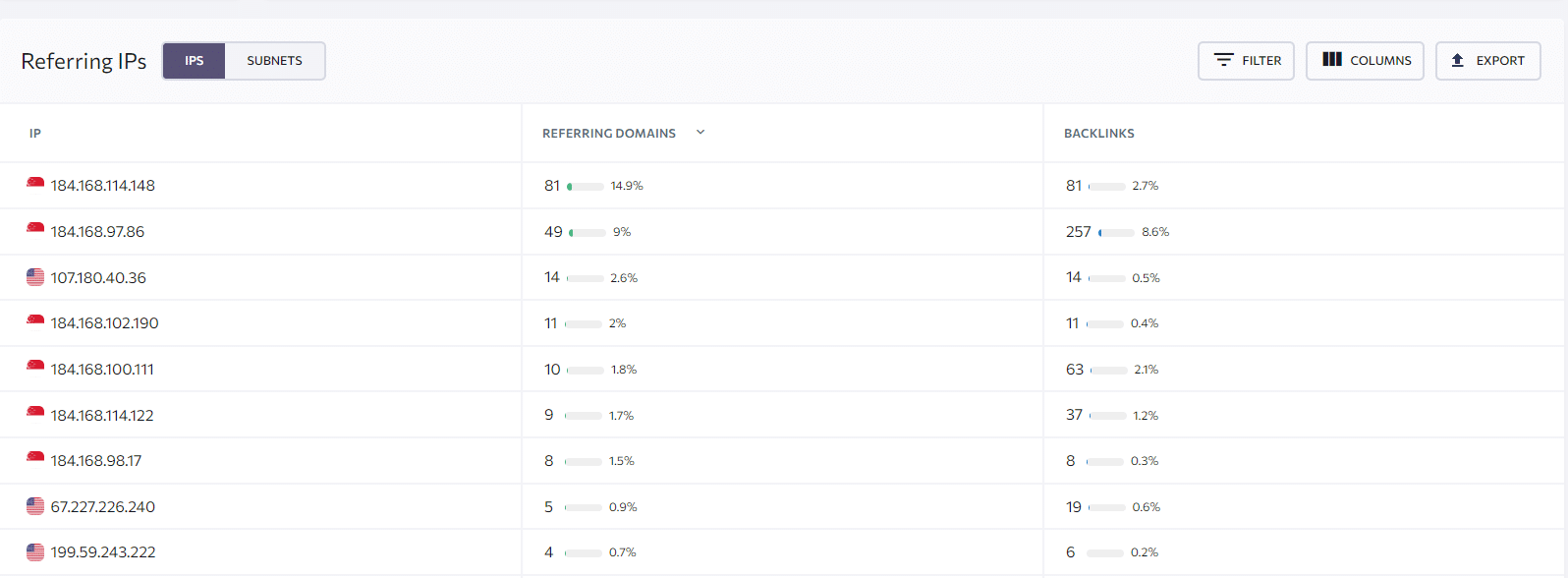Viewport: 1568px width, 578px height.
Task: Click the Export button
Action: [1487, 61]
